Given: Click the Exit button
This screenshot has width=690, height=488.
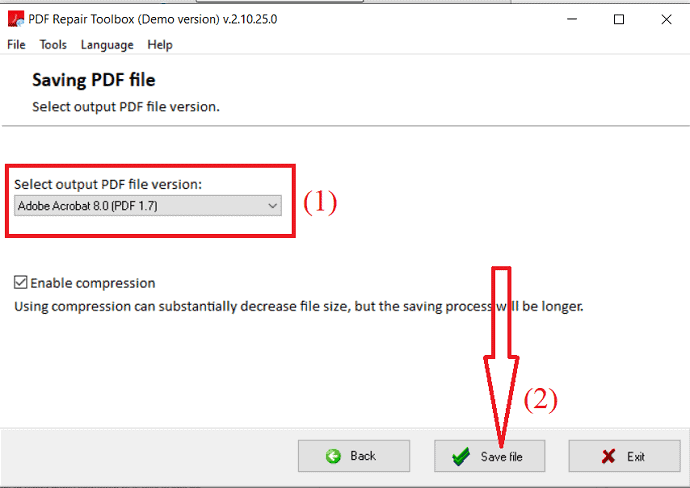Looking at the screenshot, I should pos(624,456).
